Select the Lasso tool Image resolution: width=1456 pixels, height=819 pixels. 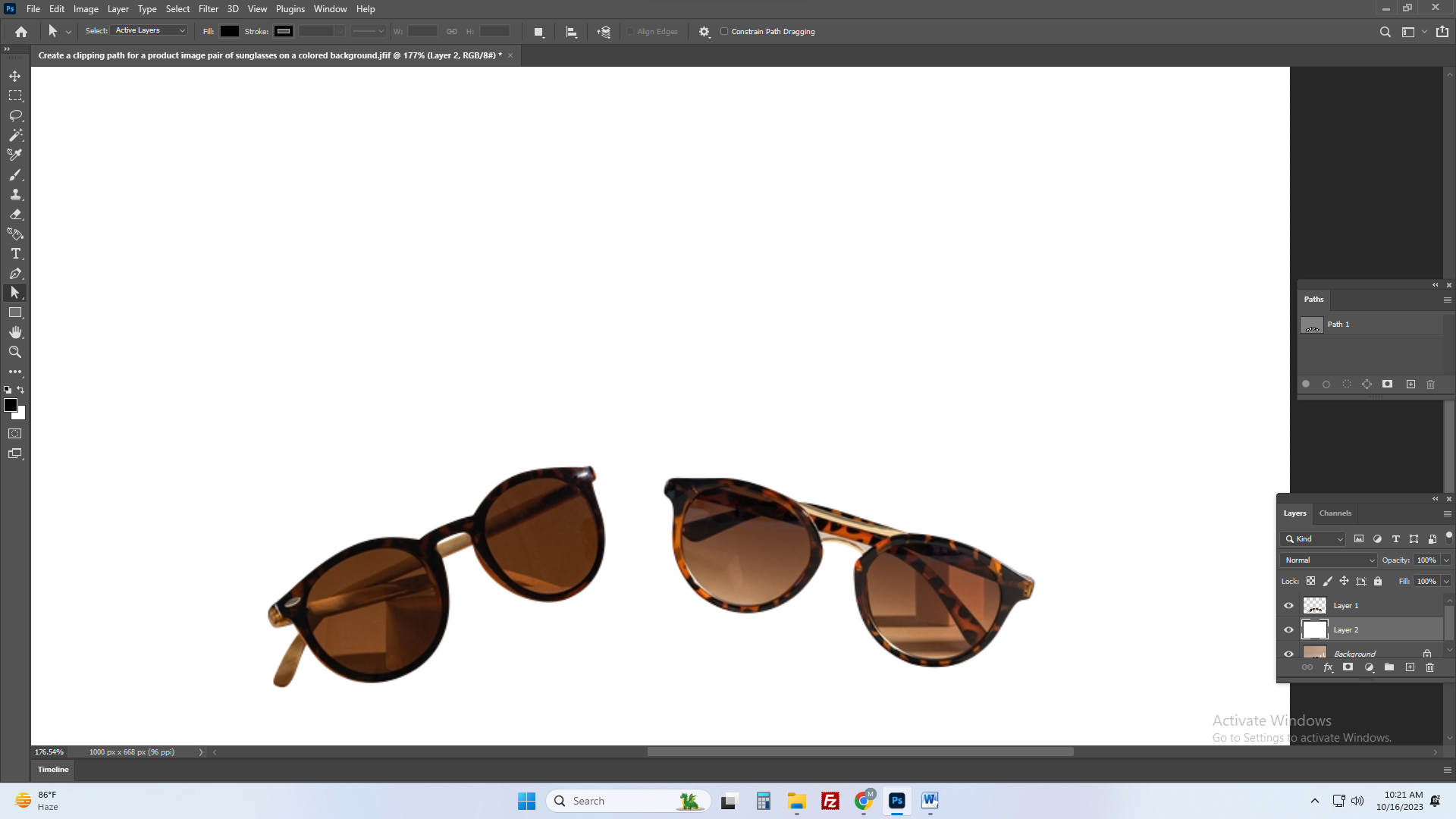(15, 115)
